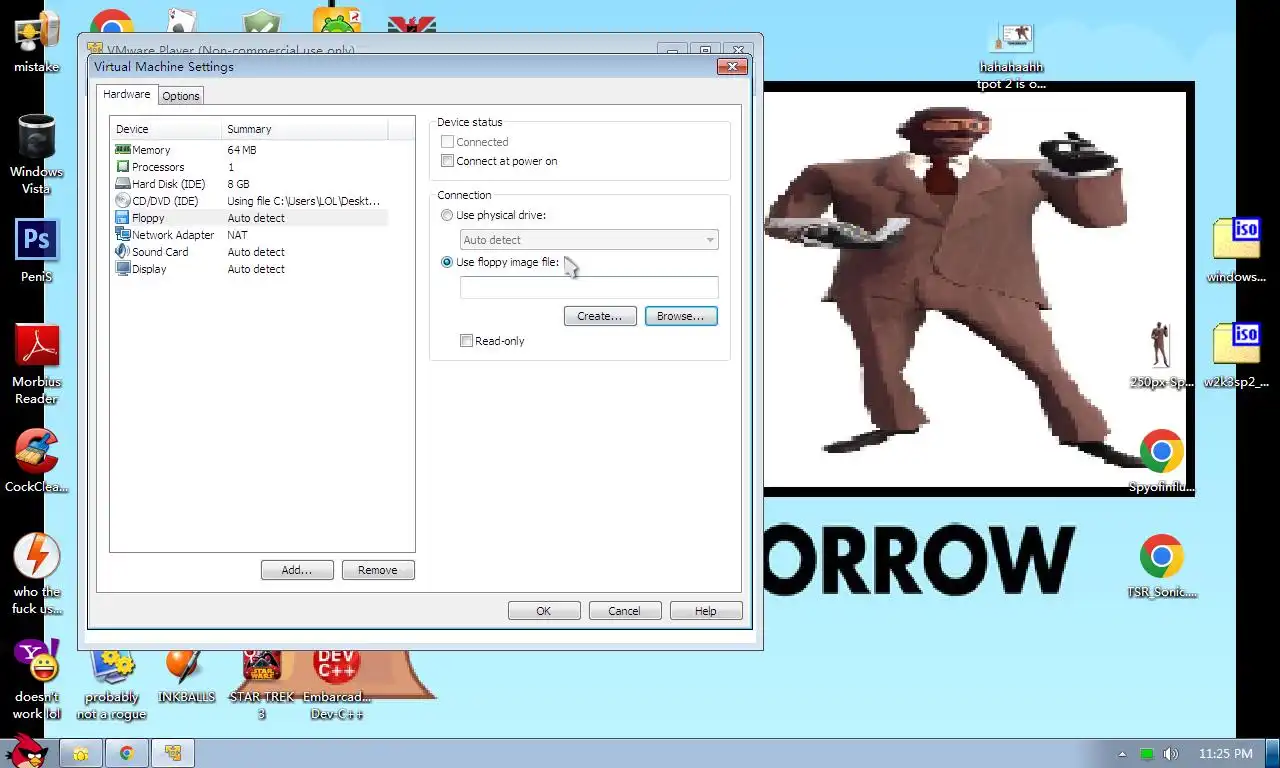The width and height of the screenshot is (1280, 768).
Task: Click the Cancel button
Action: [x=625, y=611]
